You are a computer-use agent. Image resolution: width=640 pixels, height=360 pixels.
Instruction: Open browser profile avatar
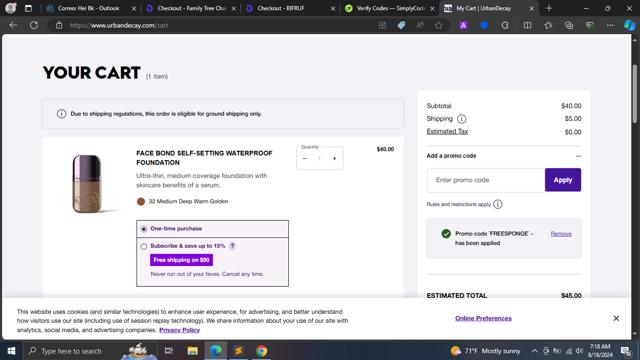[x=11, y=8]
